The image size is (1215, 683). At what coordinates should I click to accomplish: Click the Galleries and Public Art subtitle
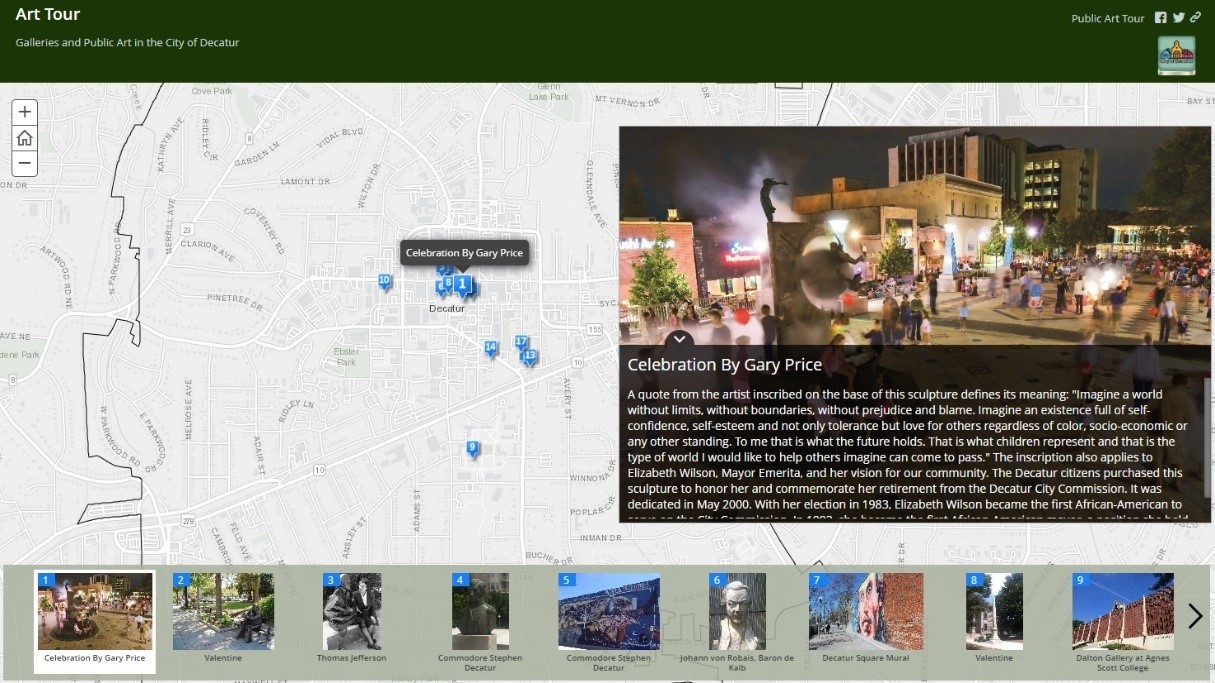pos(127,43)
